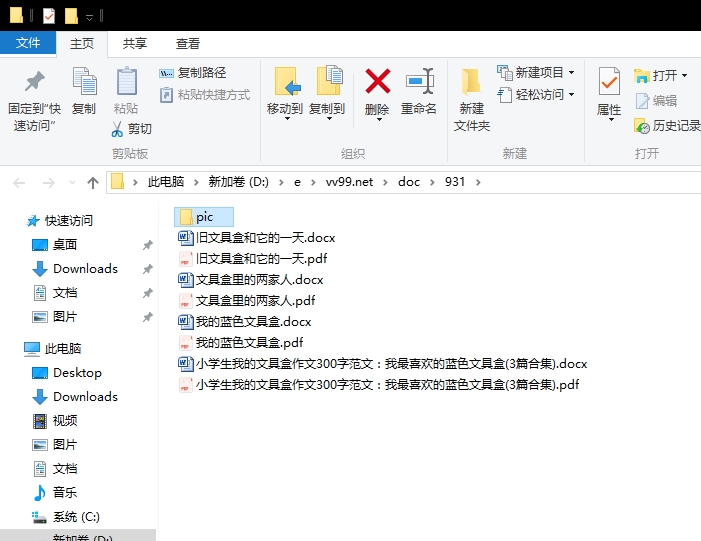The image size is (701, 541).
Task: Click Paste shortcut command
Action: 204,95
